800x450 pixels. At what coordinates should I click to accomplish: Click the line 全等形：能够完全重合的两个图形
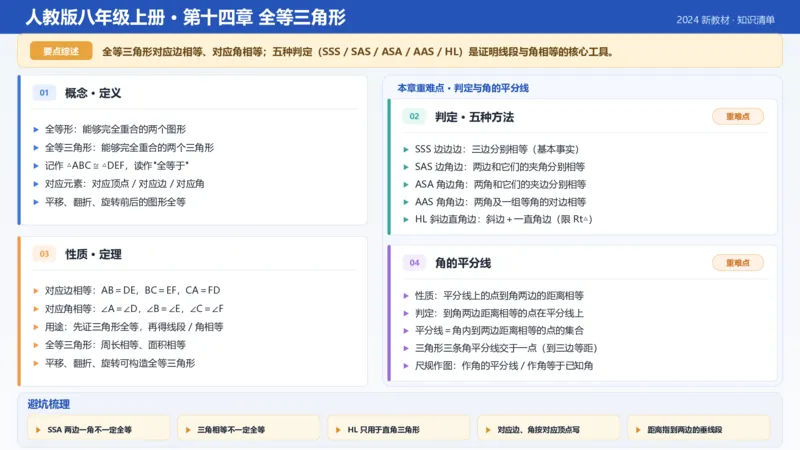pos(115,129)
